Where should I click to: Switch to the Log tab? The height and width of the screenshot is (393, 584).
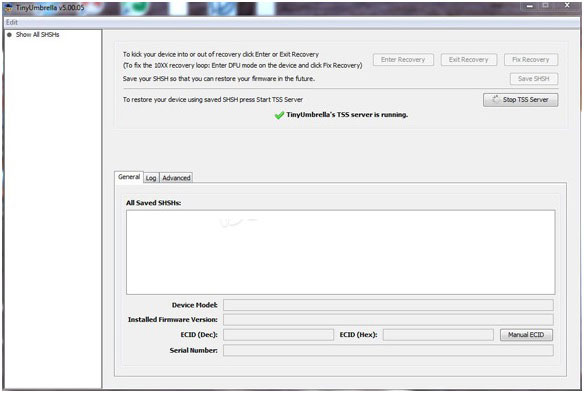151,178
